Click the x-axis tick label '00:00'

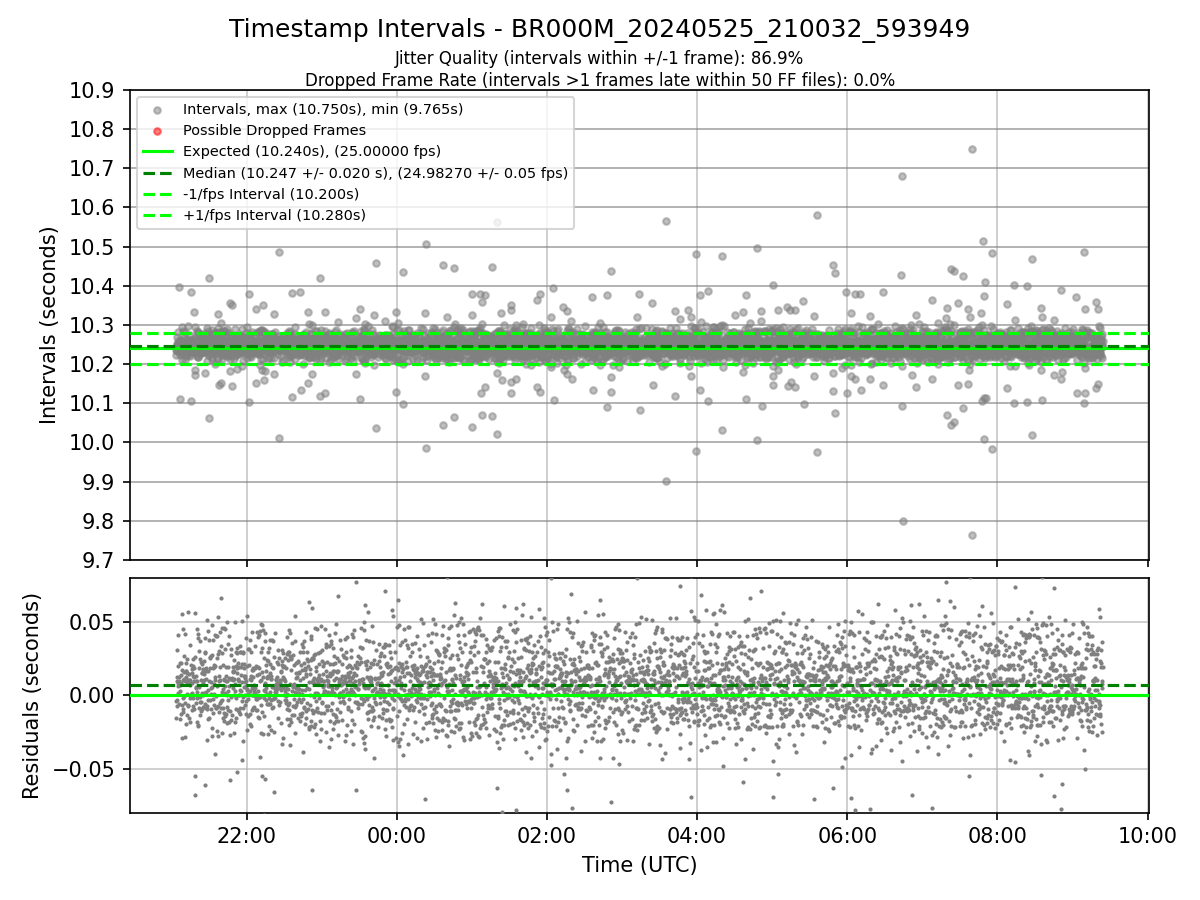[396, 834]
